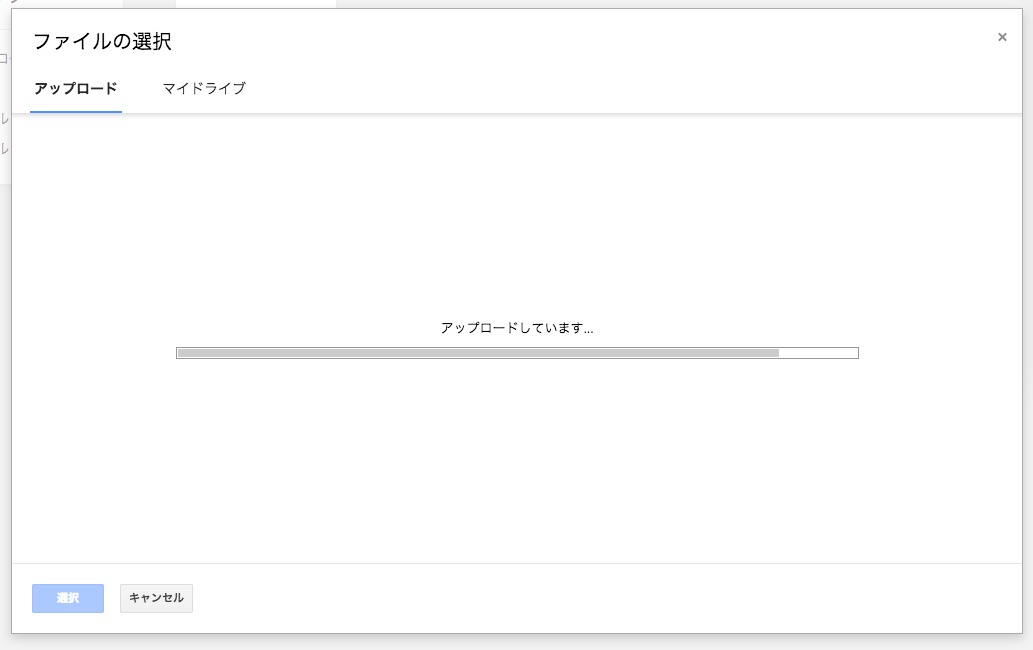This screenshot has width=1033, height=650.
Task: Click the アップロードしています… status text
Action: tap(517, 327)
